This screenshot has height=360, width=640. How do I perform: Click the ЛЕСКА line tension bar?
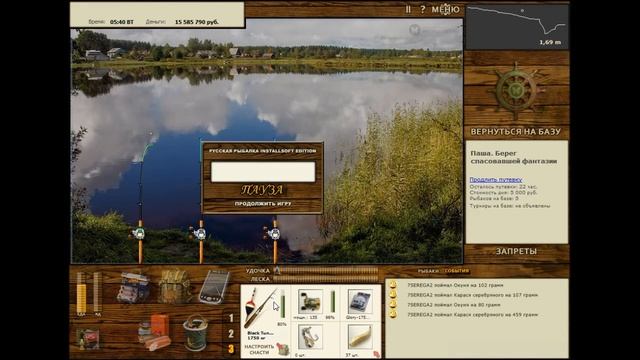point(326,279)
